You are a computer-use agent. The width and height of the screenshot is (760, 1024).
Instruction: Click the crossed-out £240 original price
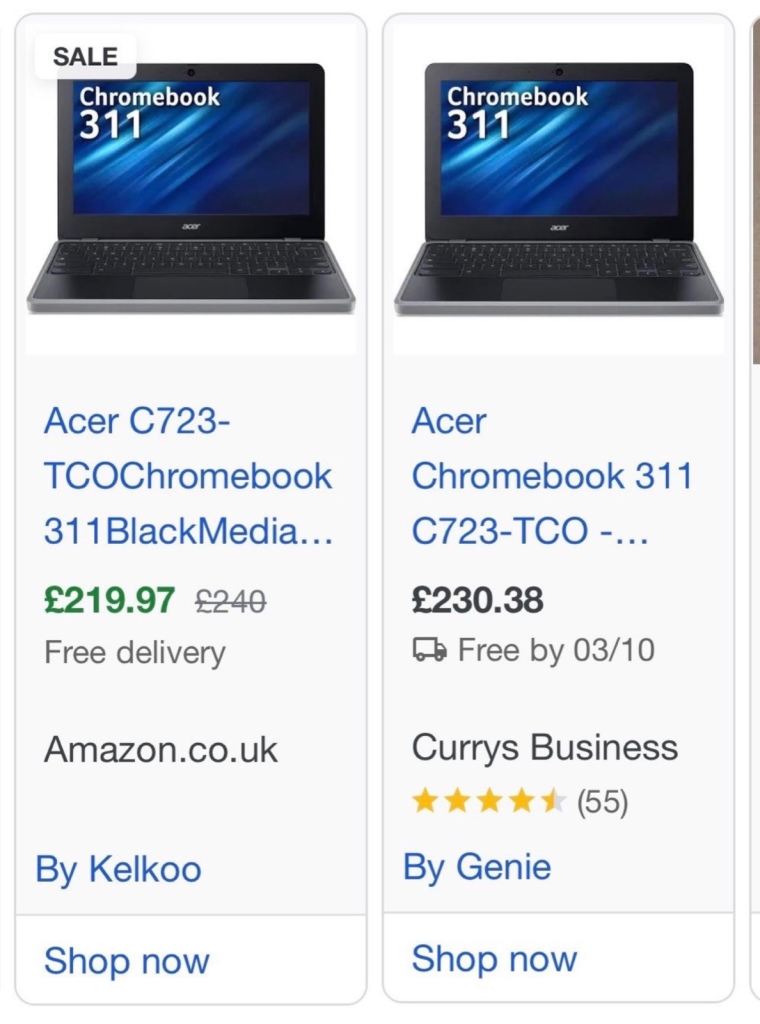point(230,601)
